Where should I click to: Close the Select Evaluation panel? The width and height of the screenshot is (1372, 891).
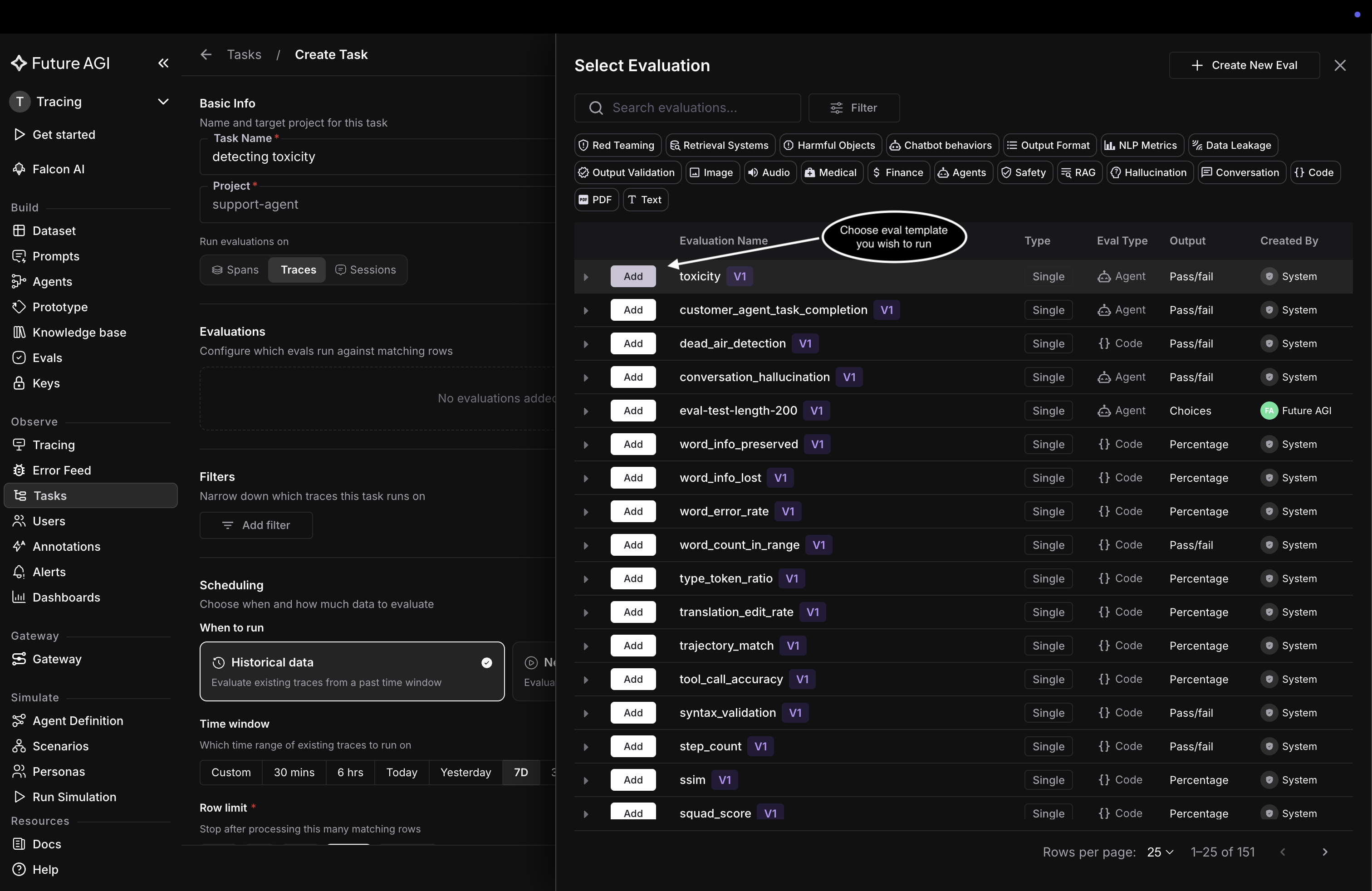pos(1340,65)
